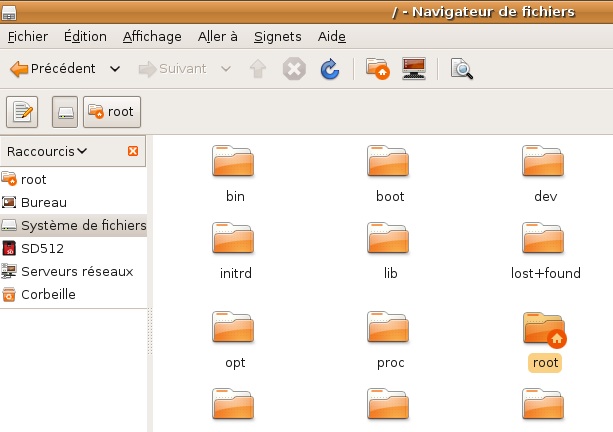The image size is (613, 432).
Task: Click the root path bar button
Action: (111, 112)
